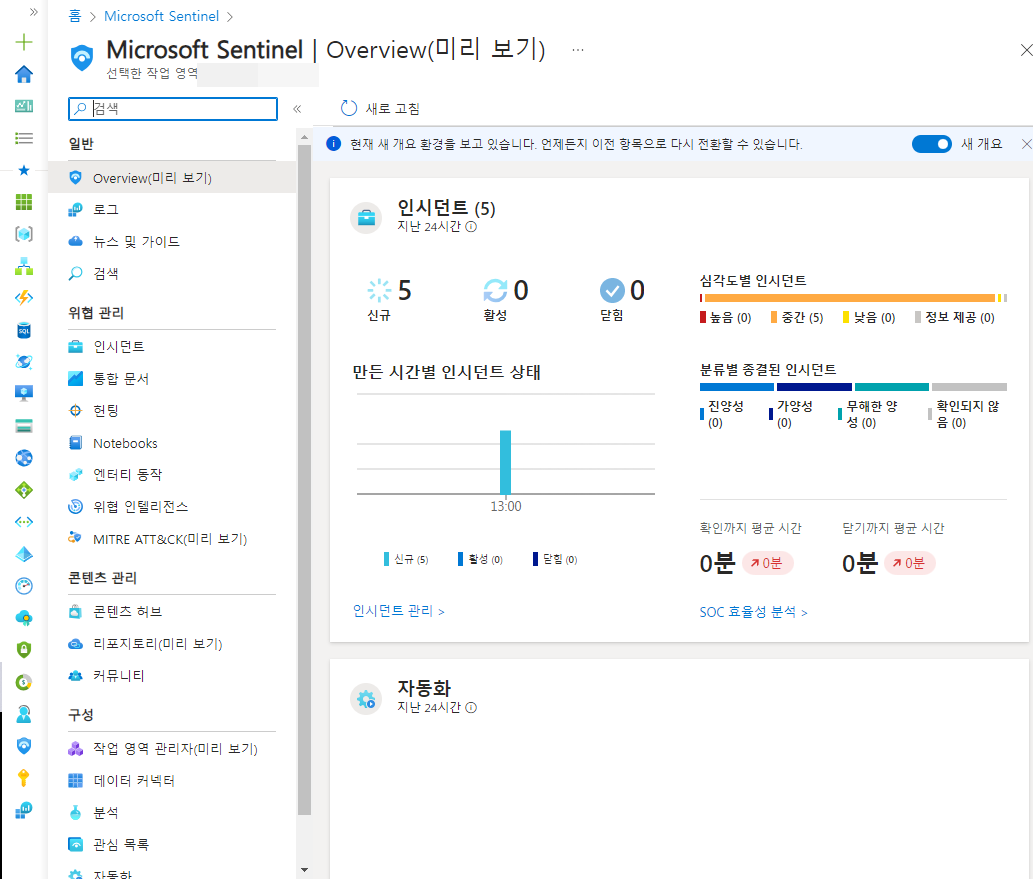Viewport: 1033px width, 879px height.
Task: Click the incident bar at 13:00
Action: 505,462
